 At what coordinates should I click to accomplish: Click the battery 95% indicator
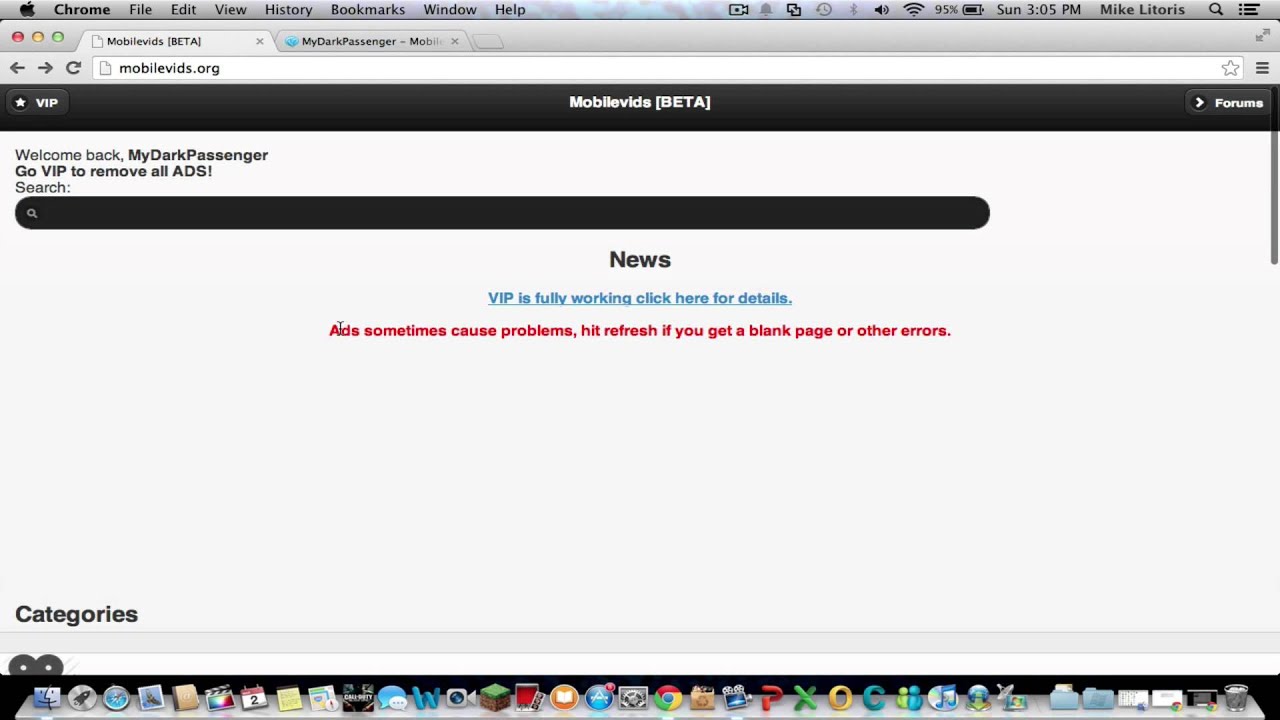[959, 9]
